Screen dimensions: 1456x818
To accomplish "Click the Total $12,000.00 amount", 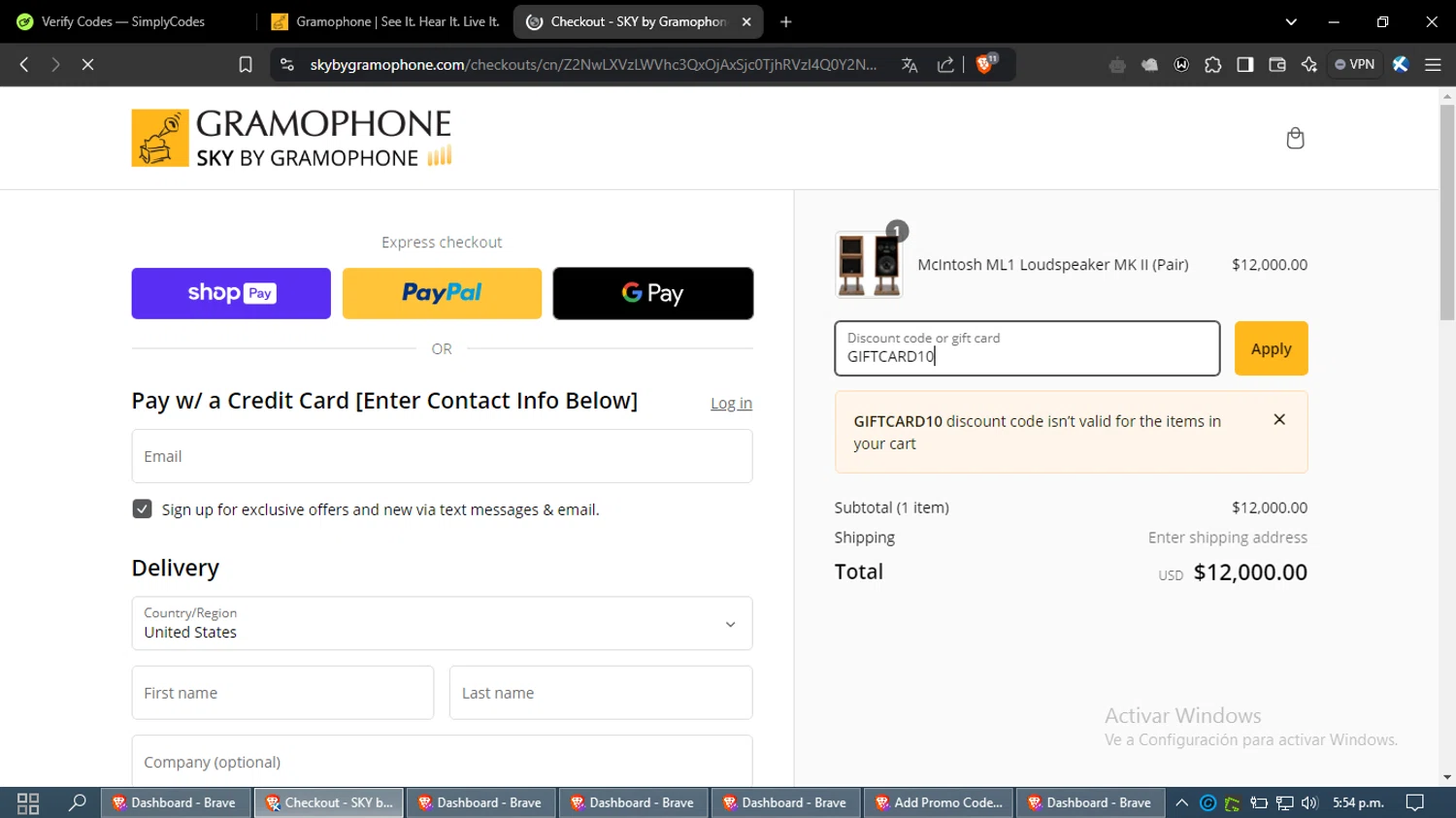I will [1250, 573].
